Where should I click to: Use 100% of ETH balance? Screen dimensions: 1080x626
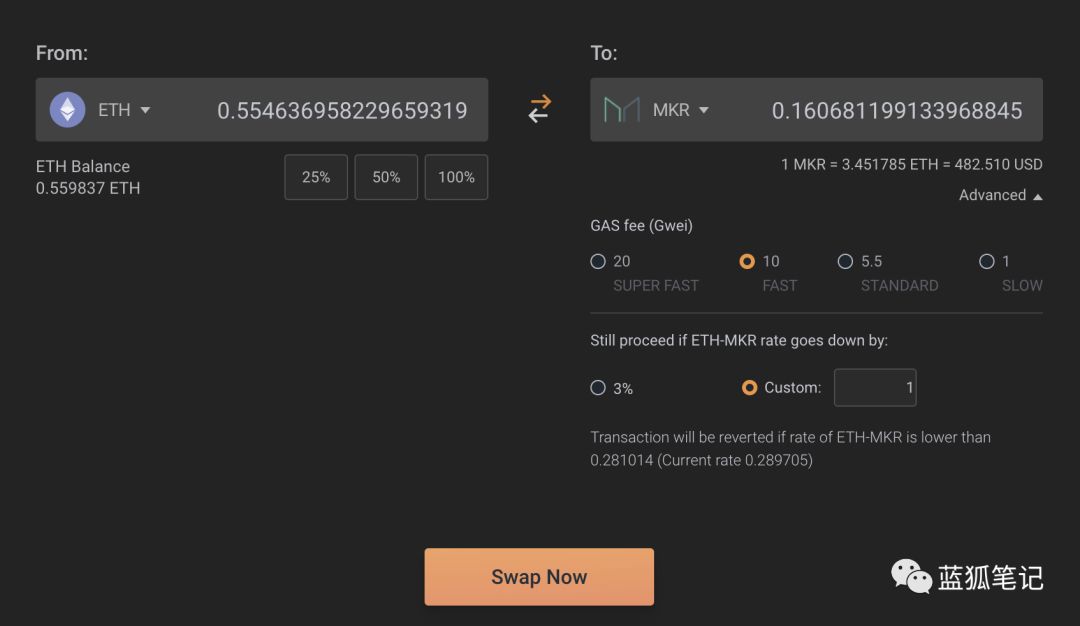coord(457,177)
